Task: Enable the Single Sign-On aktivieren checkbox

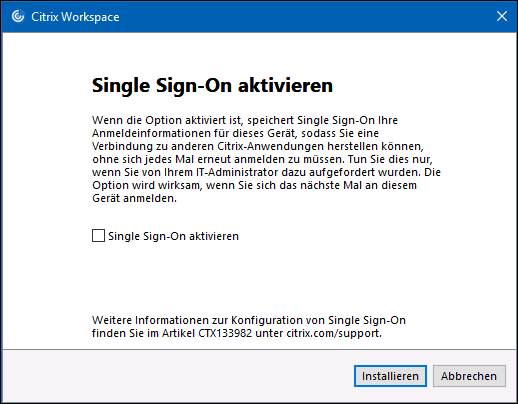Action: pos(98,236)
